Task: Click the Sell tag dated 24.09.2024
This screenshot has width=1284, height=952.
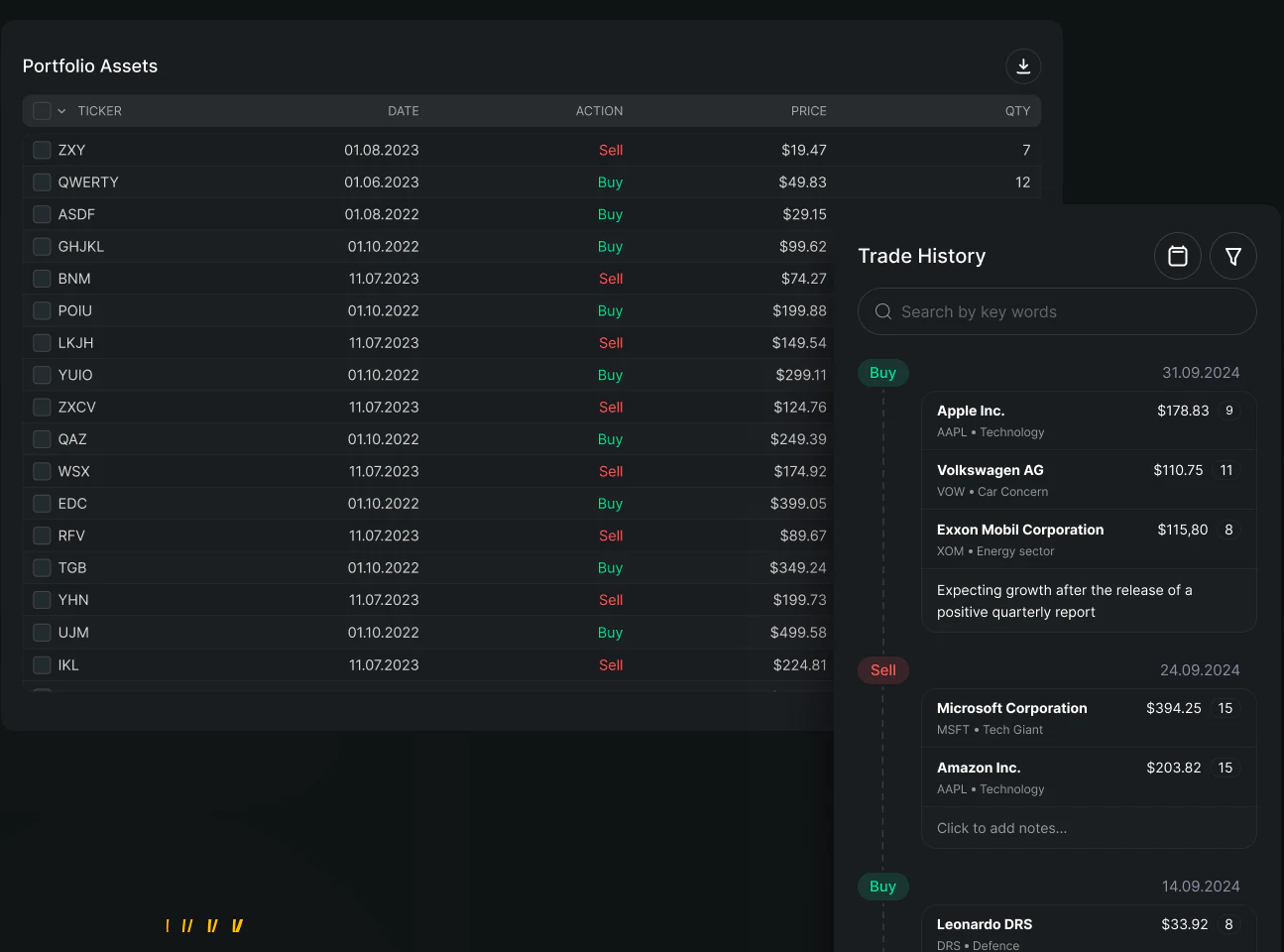Action: [883, 670]
